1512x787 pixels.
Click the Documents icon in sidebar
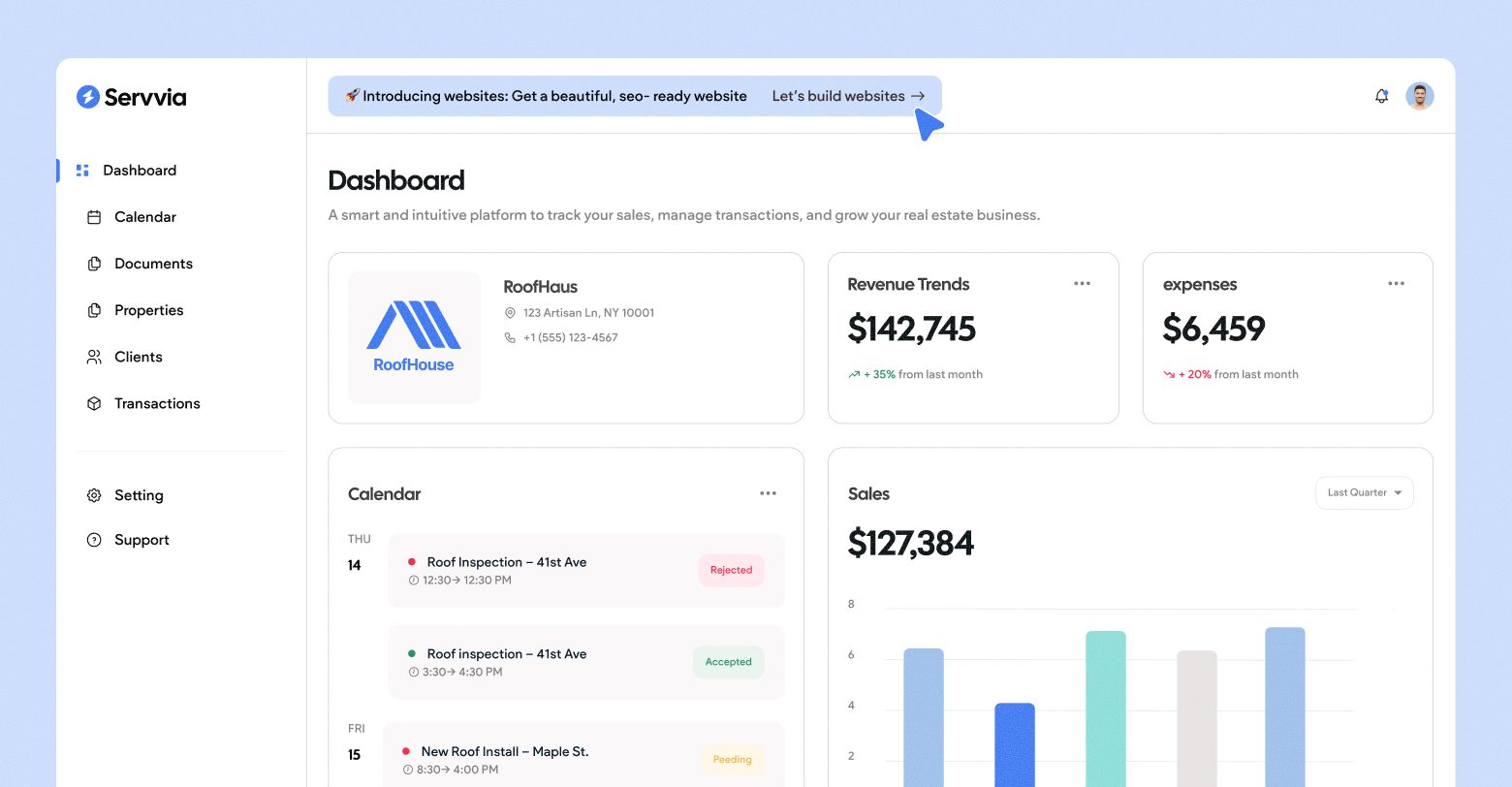coord(94,264)
